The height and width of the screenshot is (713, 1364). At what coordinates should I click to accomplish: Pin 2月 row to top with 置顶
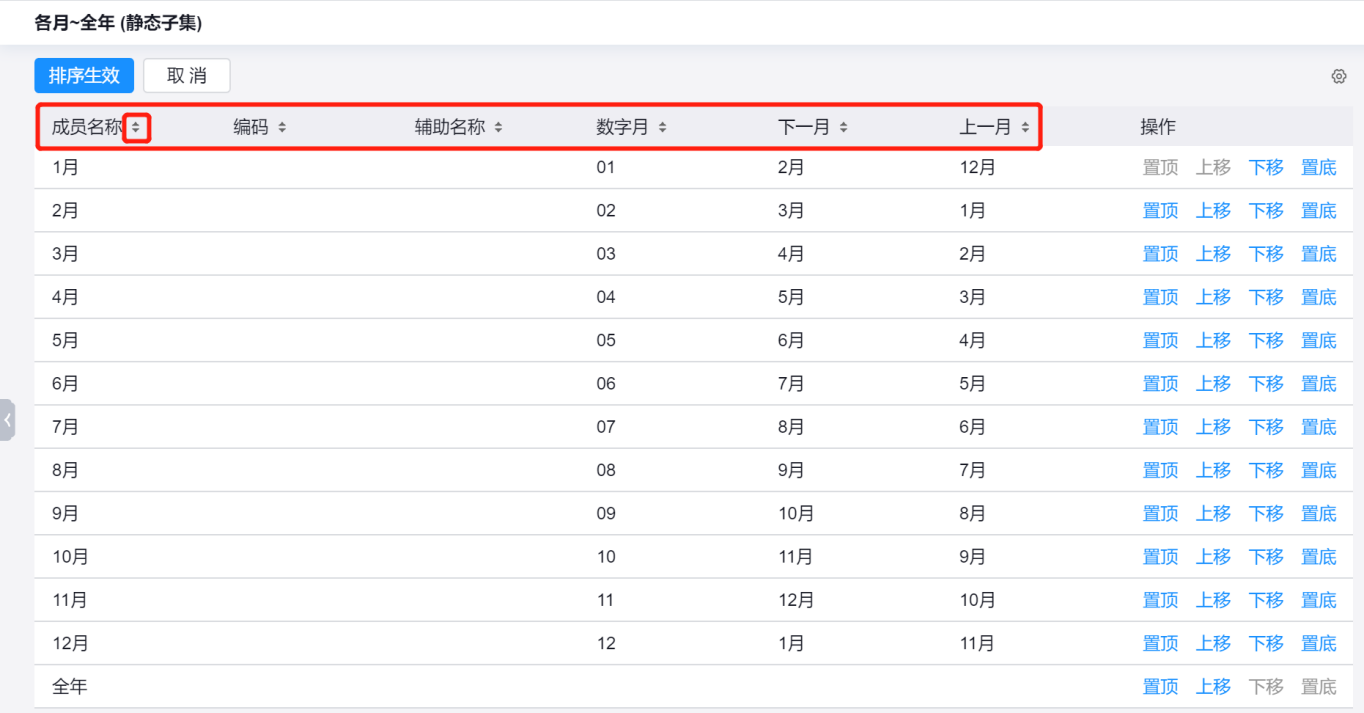point(1160,211)
